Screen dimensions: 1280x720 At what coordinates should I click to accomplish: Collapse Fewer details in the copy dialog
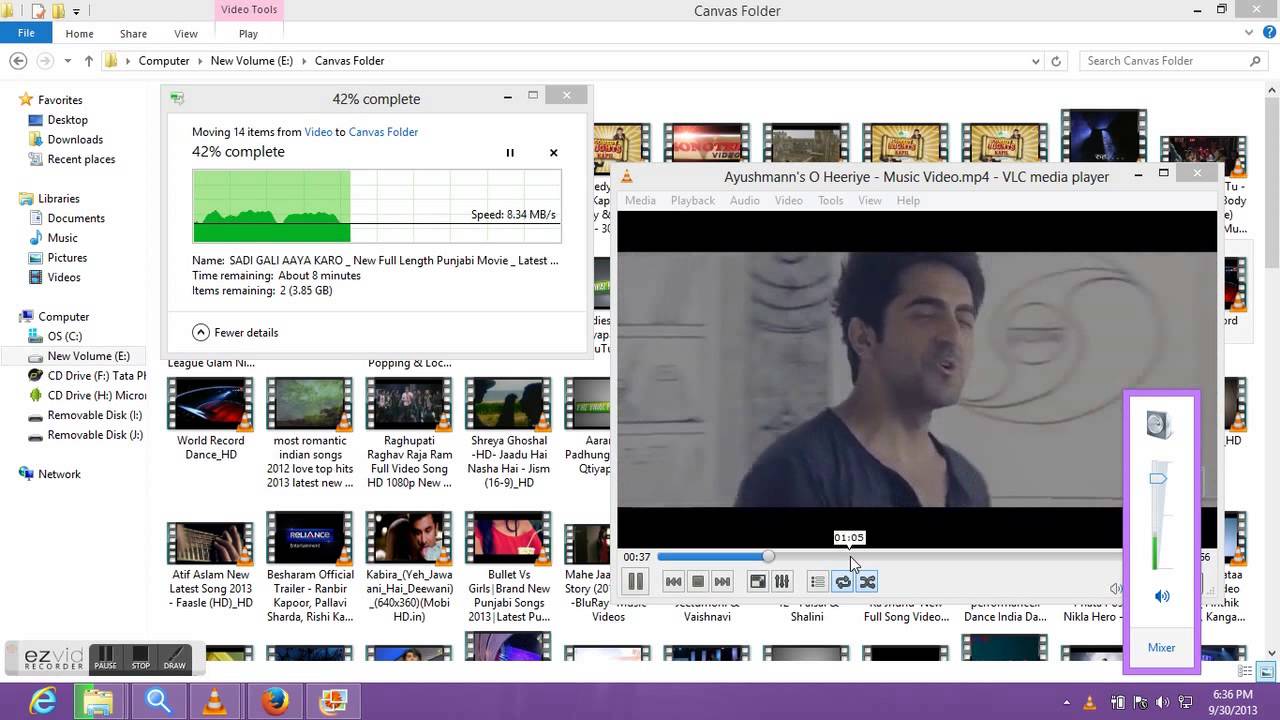click(x=235, y=332)
